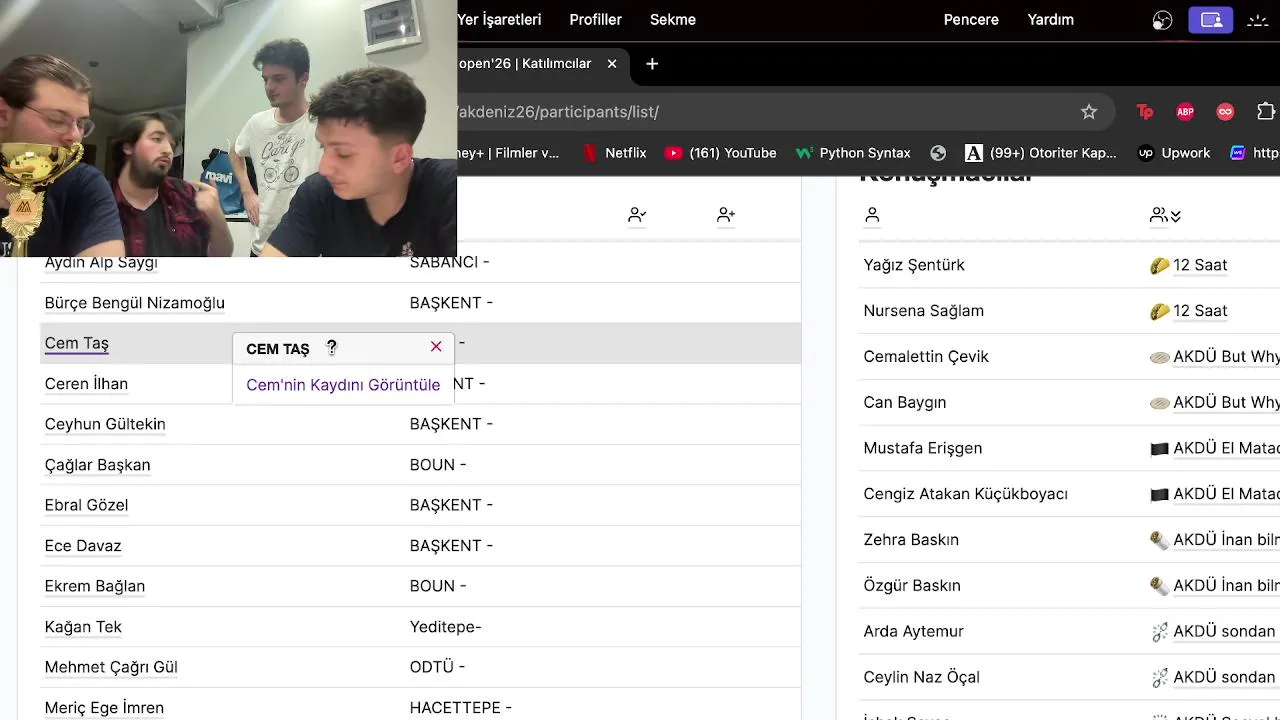Click participant Meriç Ege İmren
The image size is (1280, 720).
[x=104, y=708]
